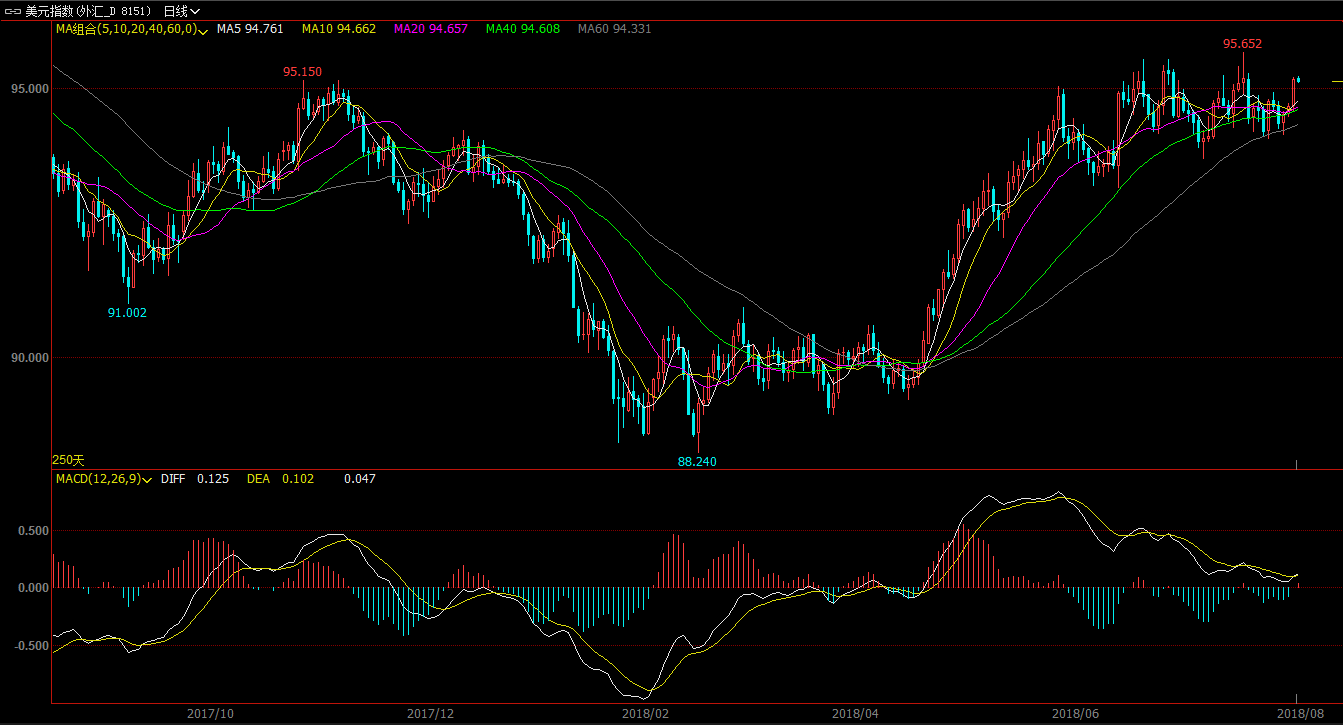
Task: Click the 95.000 price axis label
Action: (x=30, y=89)
